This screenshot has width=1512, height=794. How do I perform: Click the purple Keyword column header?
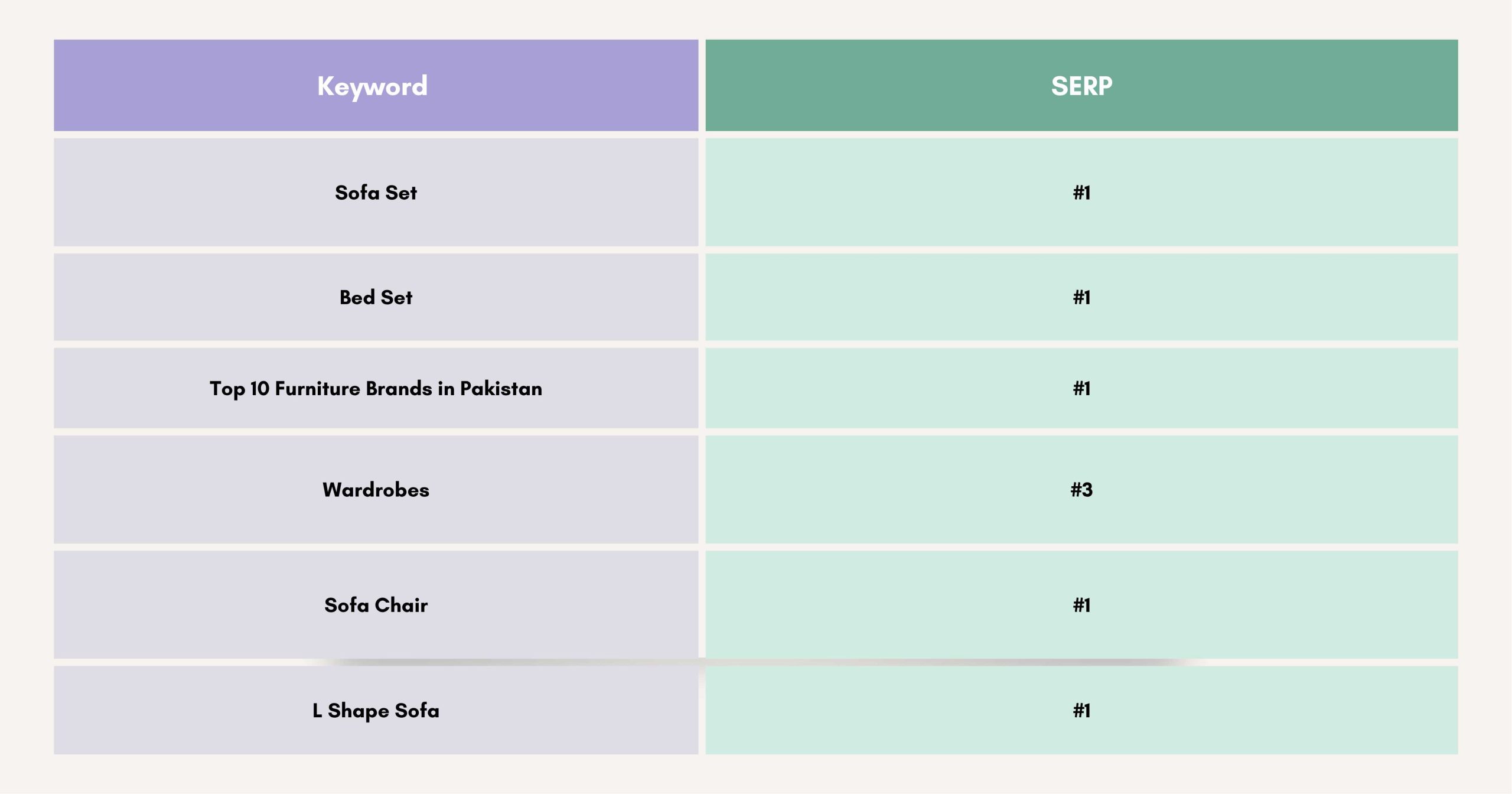(376, 86)
